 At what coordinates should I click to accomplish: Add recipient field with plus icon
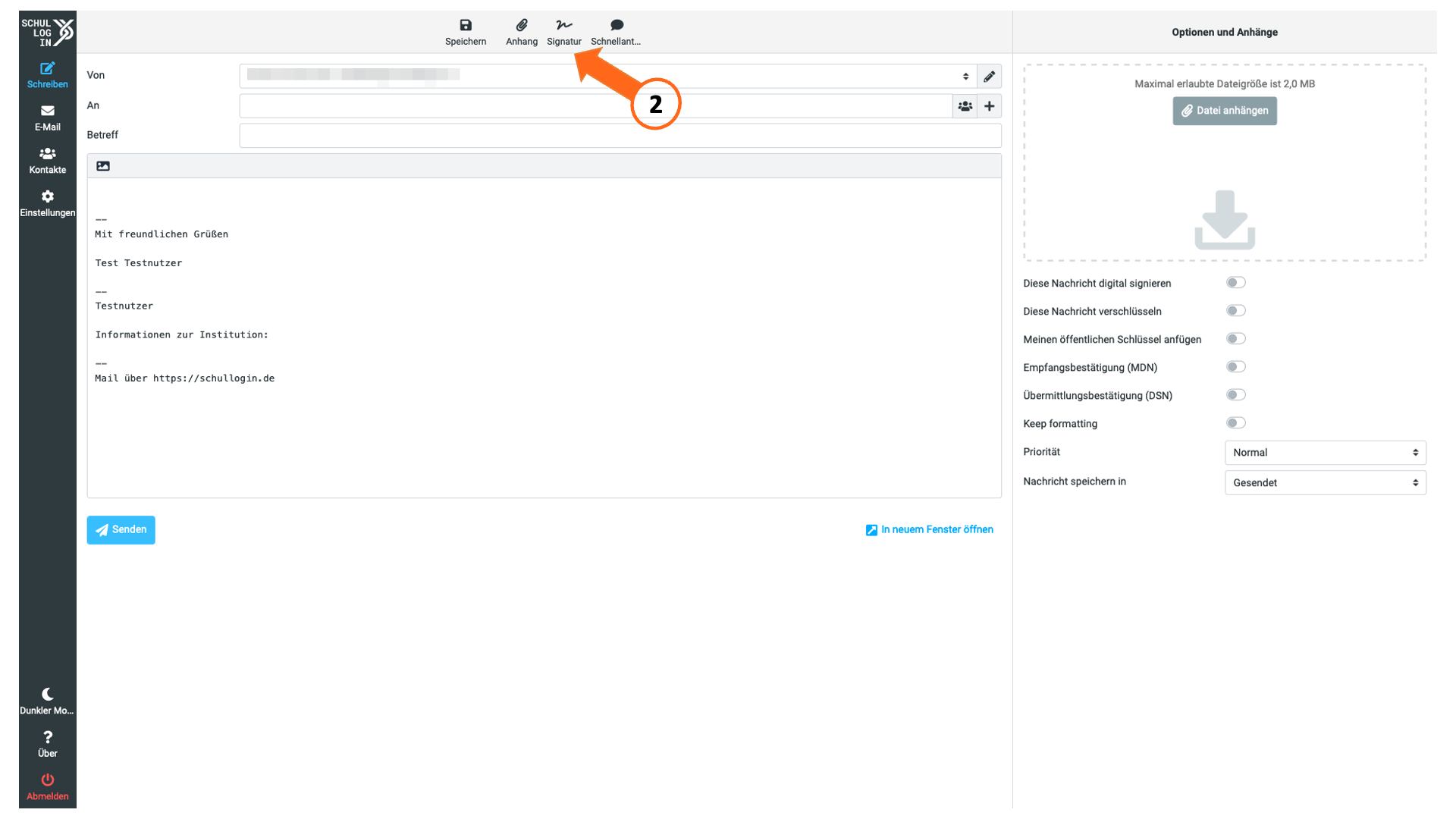point(989,106)
